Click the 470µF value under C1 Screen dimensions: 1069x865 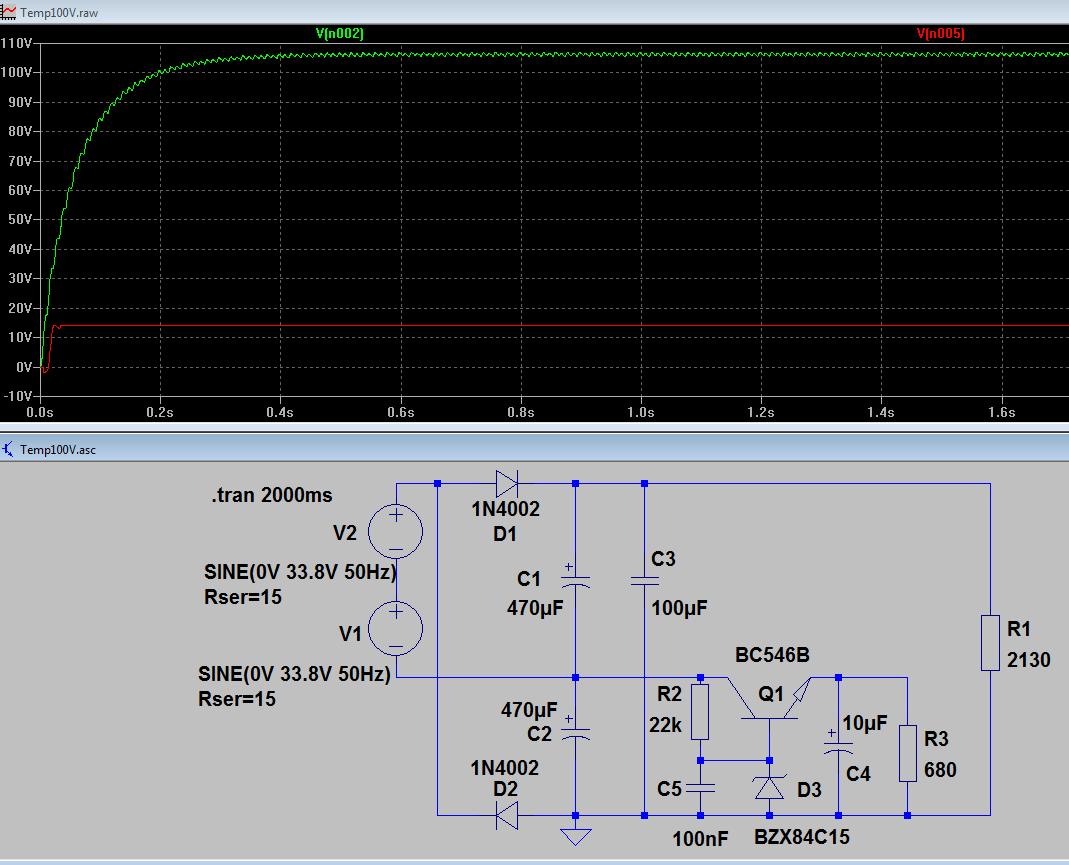pyautogui.click(x=535, y=608)
